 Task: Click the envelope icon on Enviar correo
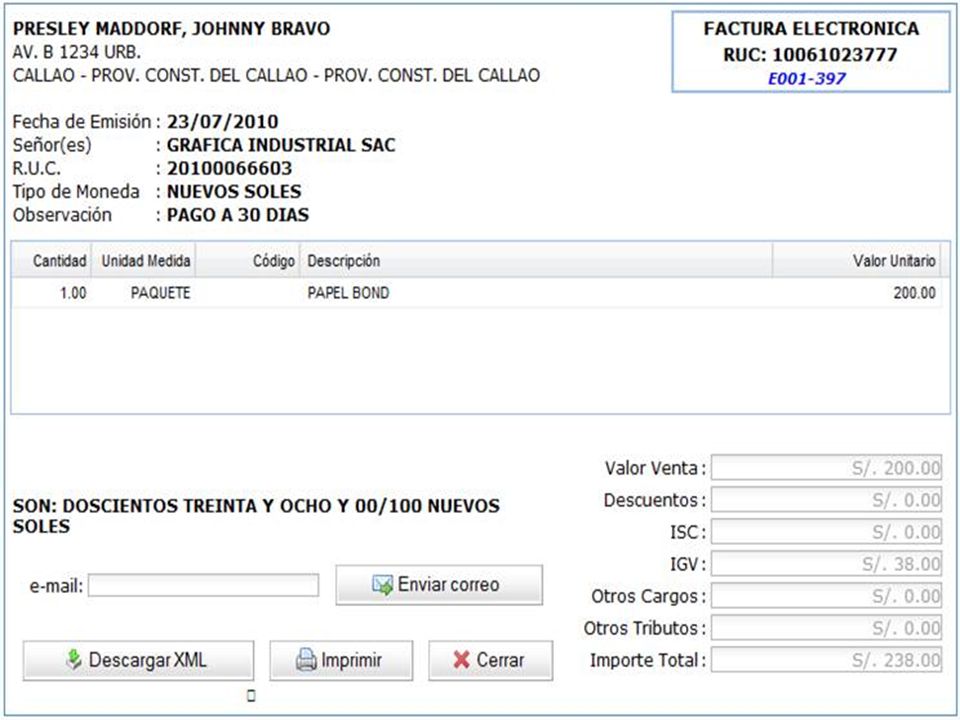(x=383, y=585)
